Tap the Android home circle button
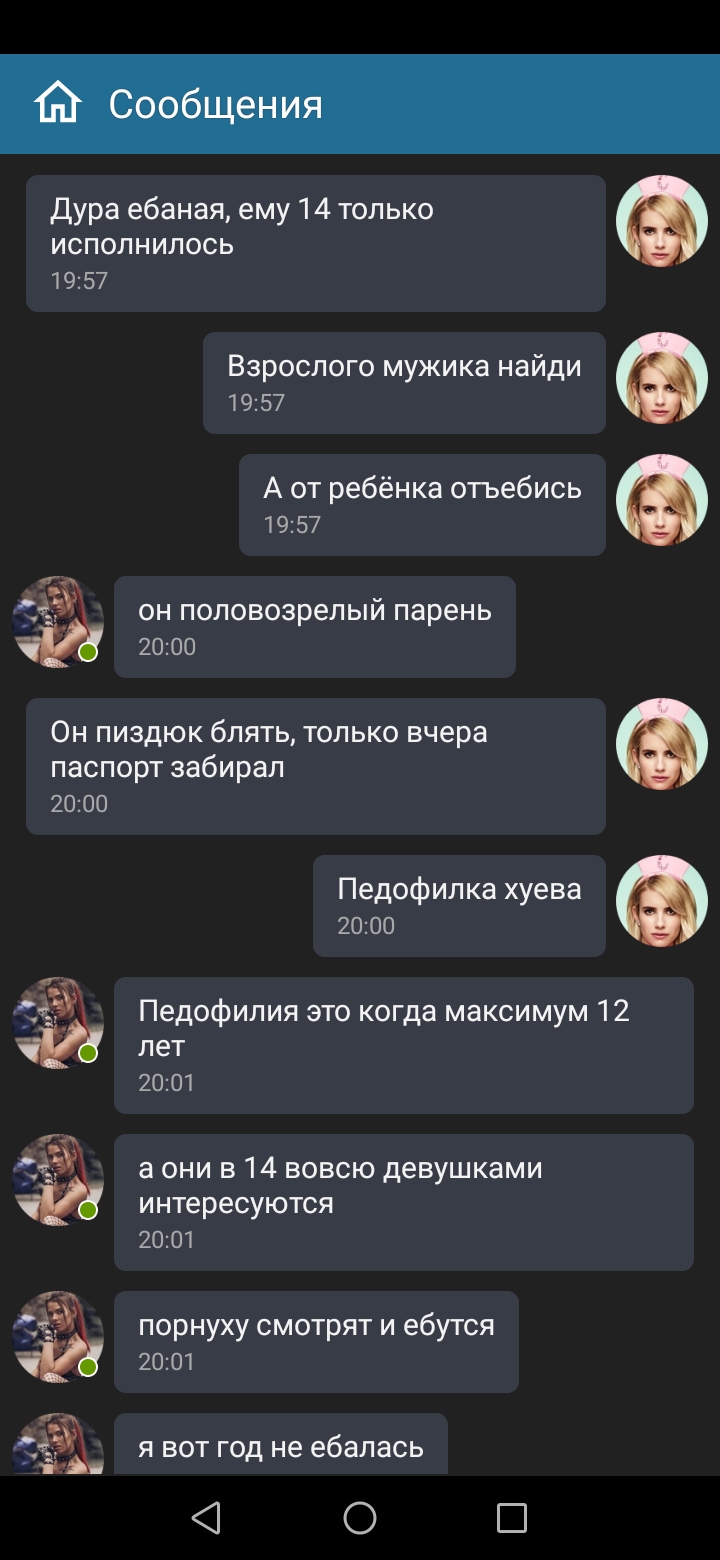 pyautogui.click(x=360, y=1518)
